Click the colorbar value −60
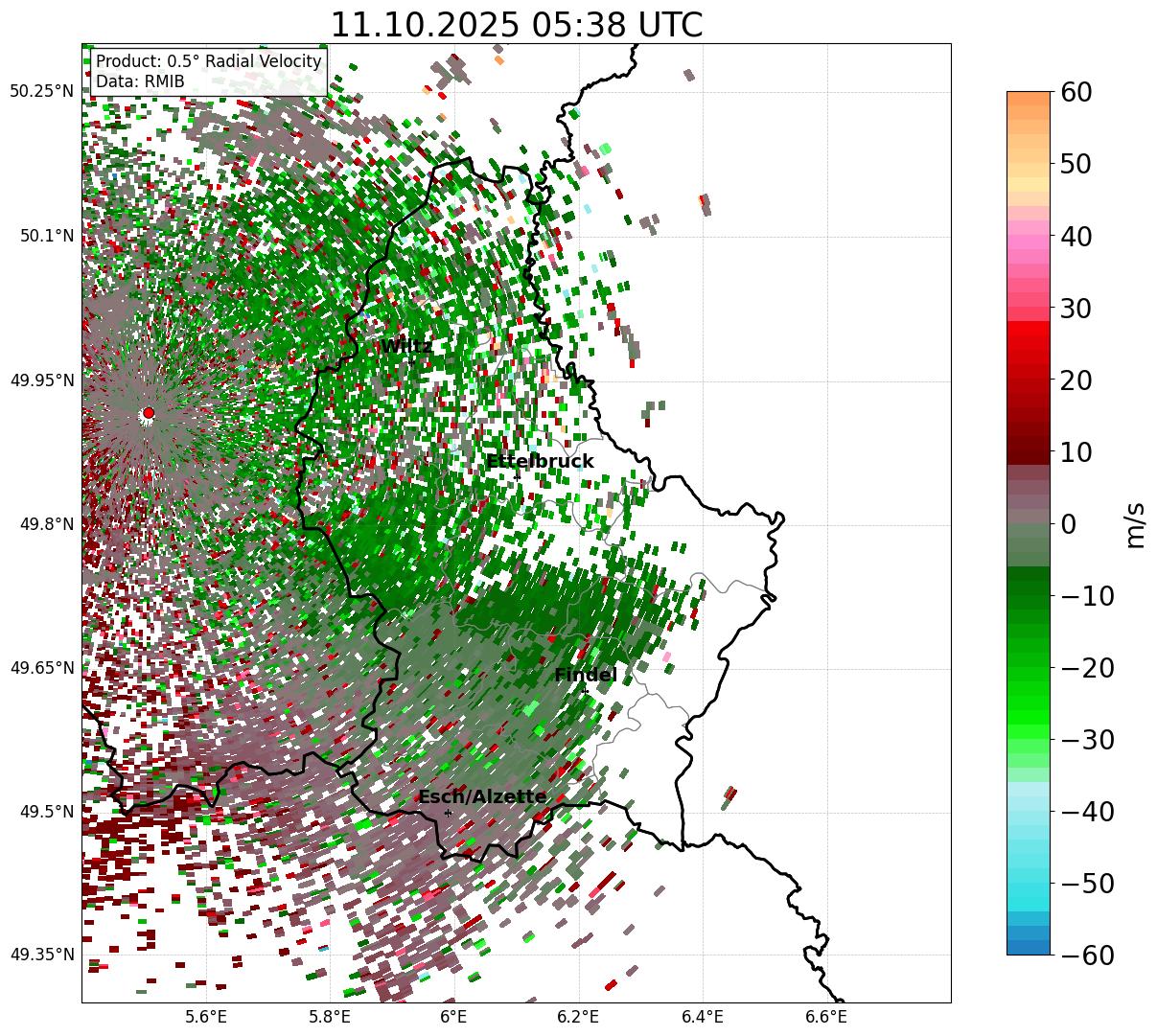1157x1036 pixels. [1087, 955]
